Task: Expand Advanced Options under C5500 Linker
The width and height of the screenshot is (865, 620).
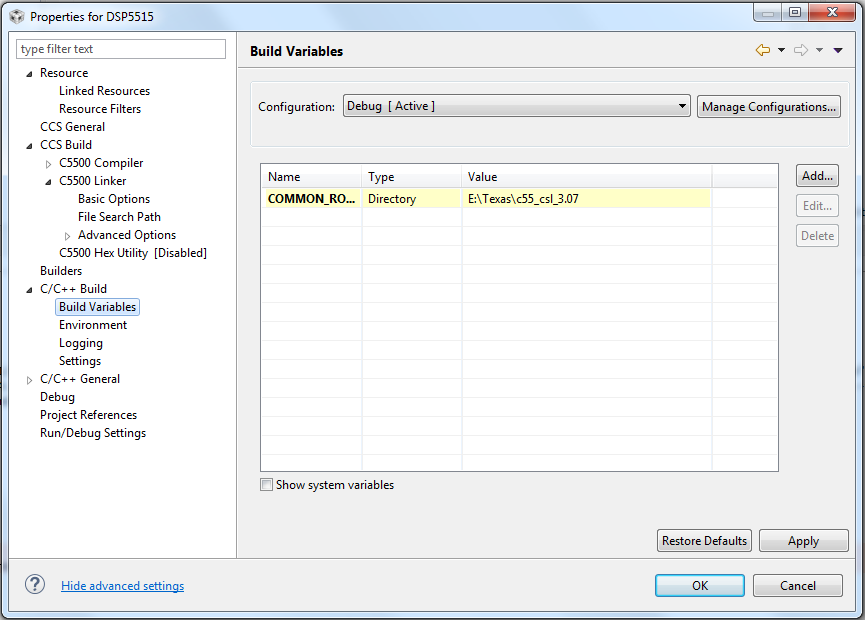Action: point(68,235)
